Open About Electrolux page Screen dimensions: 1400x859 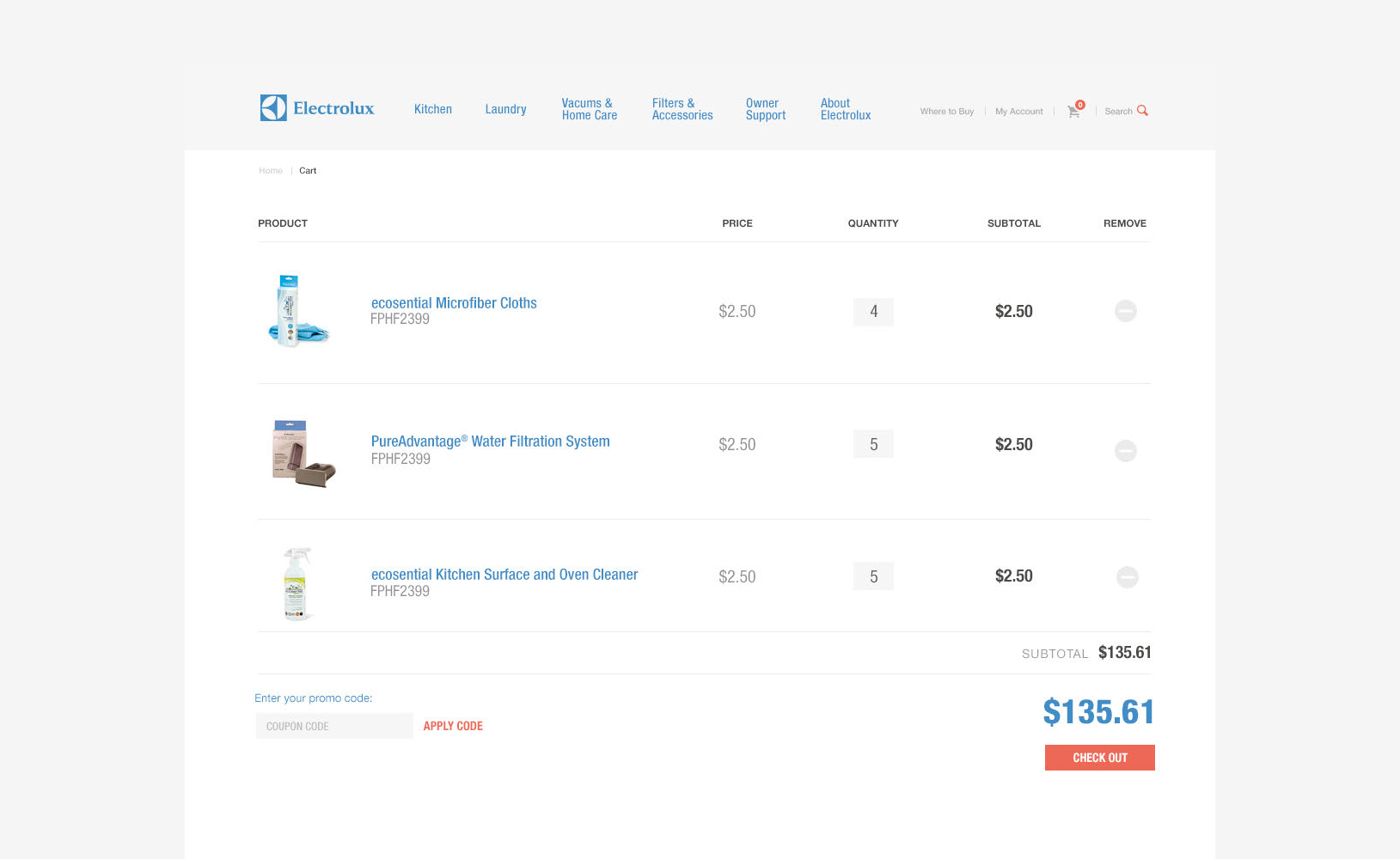click(845, 109)
